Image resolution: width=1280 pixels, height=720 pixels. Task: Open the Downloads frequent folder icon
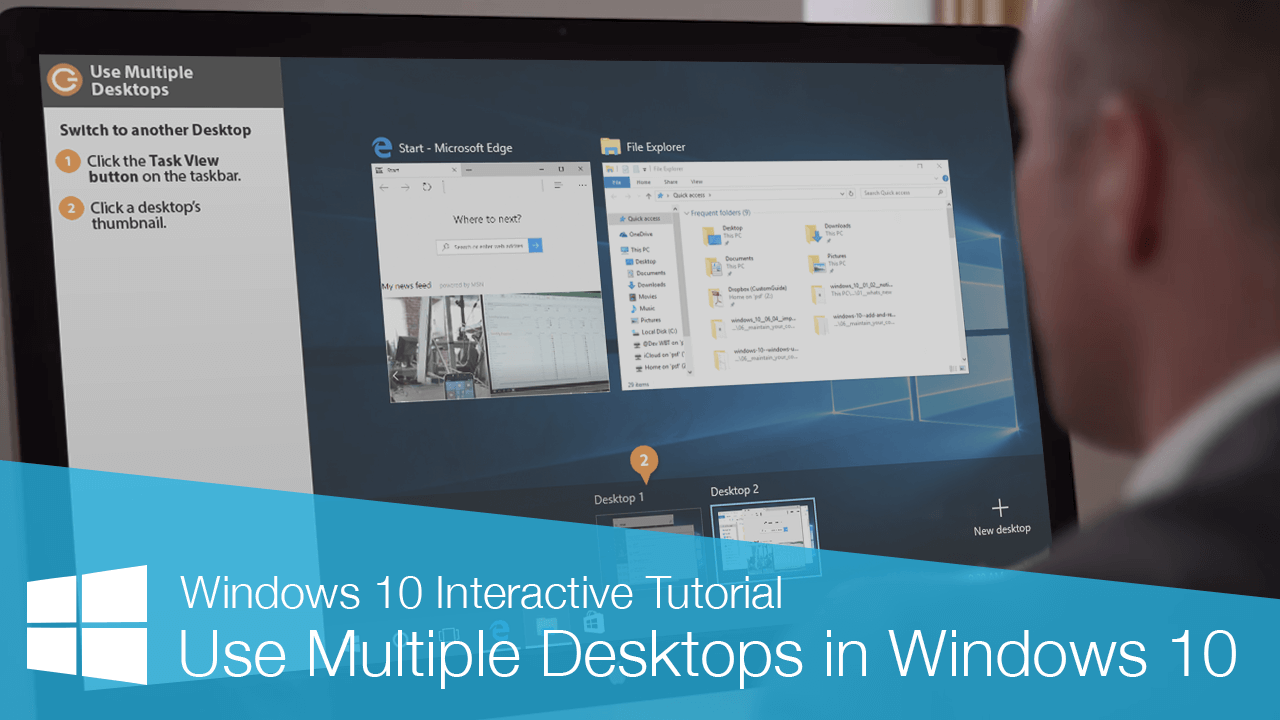pyautogui.click(x=814, y=234)
